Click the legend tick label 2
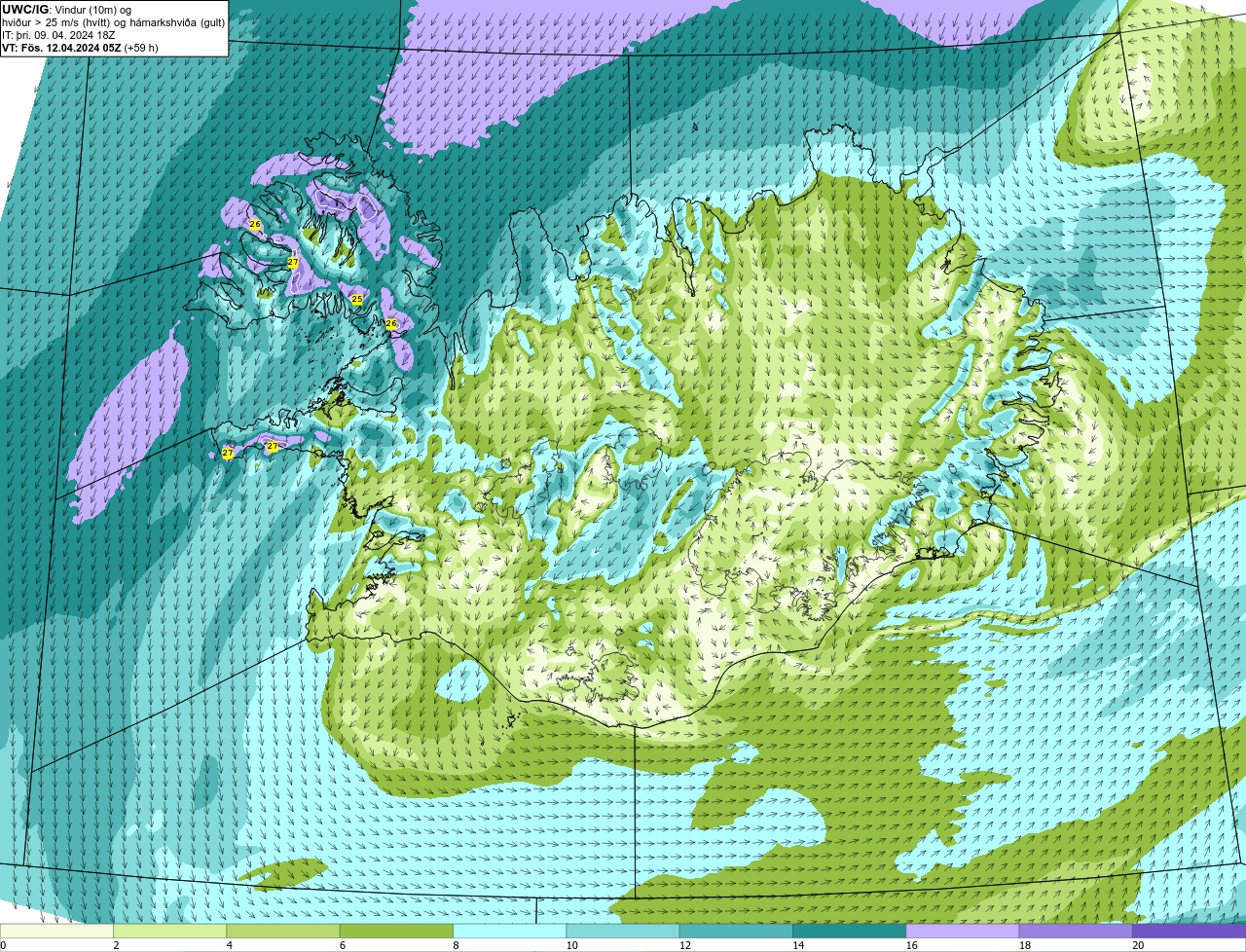 tap(116, 945)
